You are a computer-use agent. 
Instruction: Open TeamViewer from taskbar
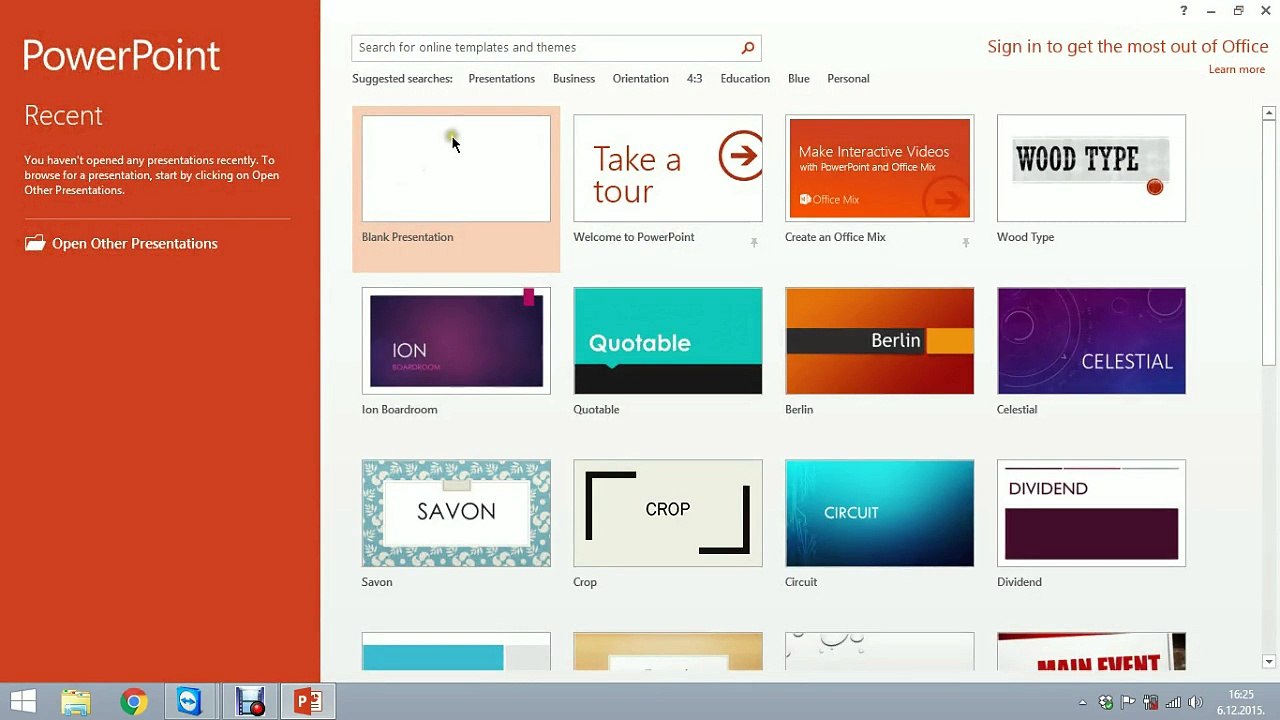[190, 702]
